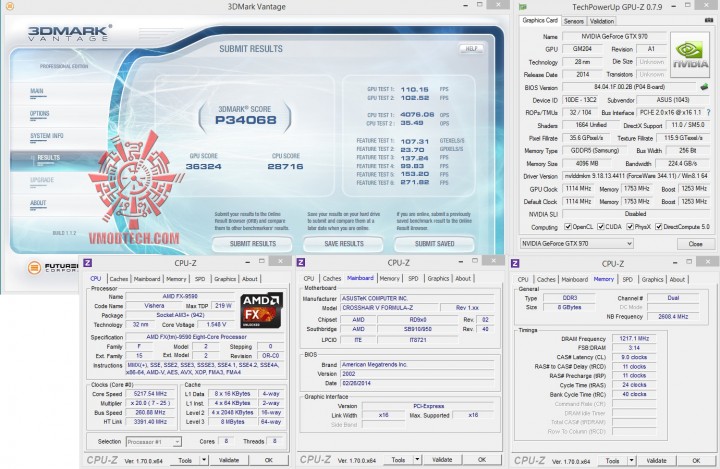Viewport: 720px width, 469px height.
Task: Select Memory tab in CPU-Z Memory window
Action: 604,279
